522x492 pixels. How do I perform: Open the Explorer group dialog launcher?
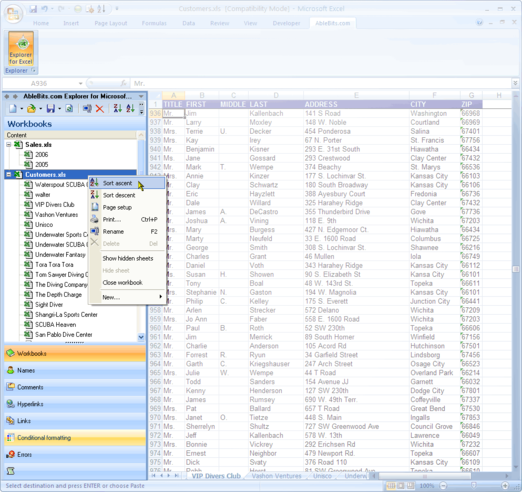33,71
